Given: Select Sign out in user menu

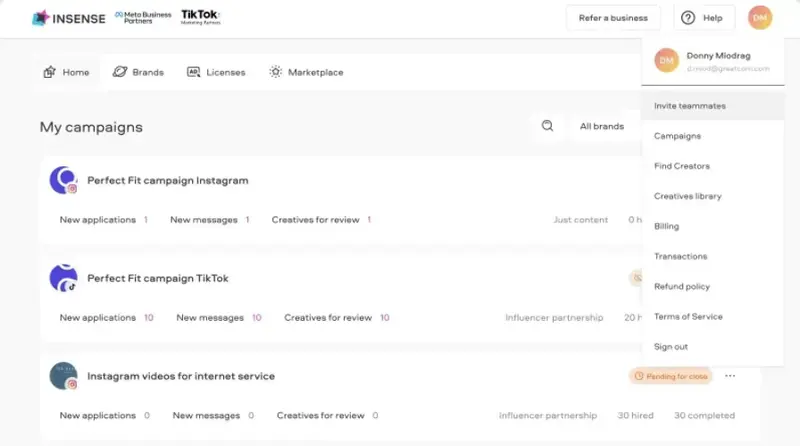Looking at the screenshot, I should click(x=671, y=346).
